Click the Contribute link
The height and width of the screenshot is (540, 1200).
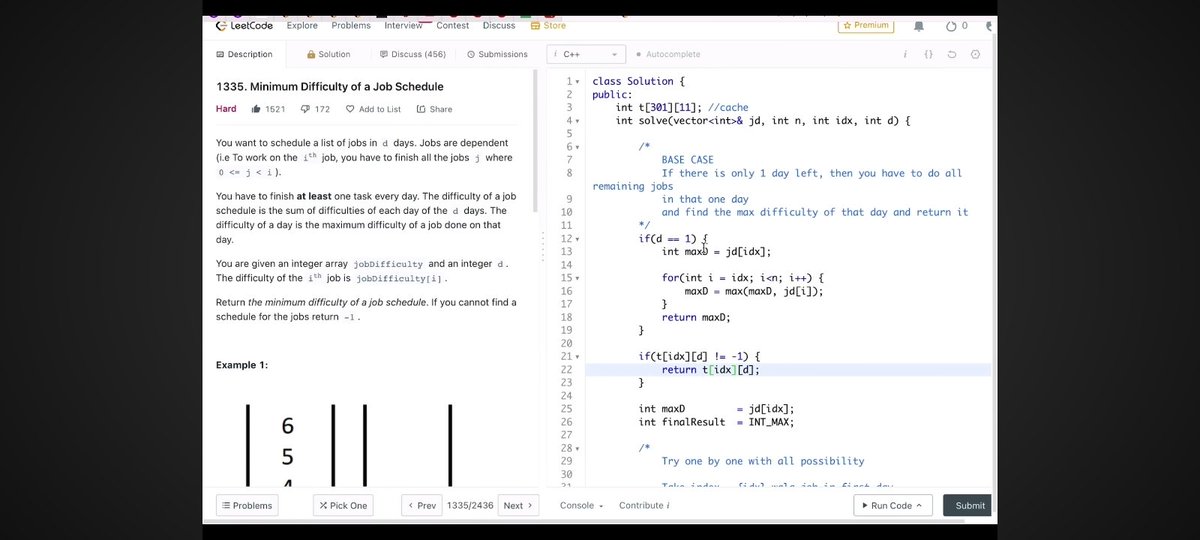pyautogui.click(x=644, y=505)
